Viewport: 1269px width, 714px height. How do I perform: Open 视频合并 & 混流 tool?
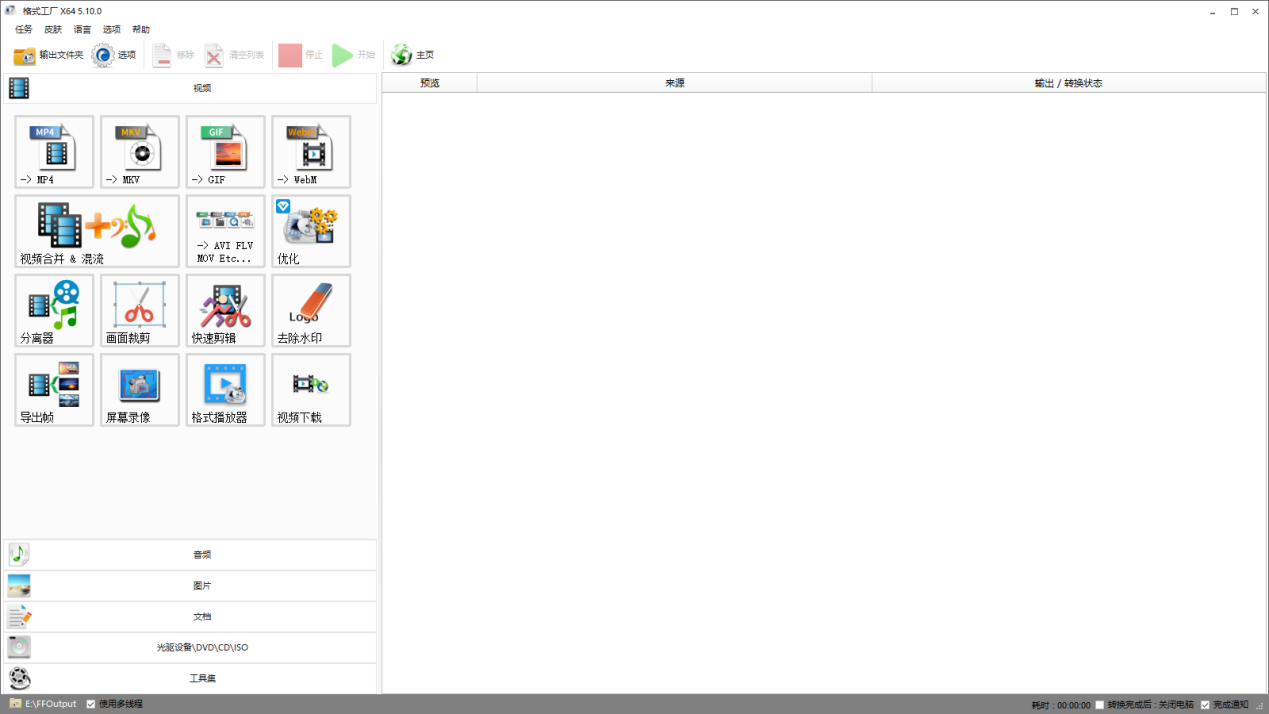pyautogui.click(x=97, y=231)
